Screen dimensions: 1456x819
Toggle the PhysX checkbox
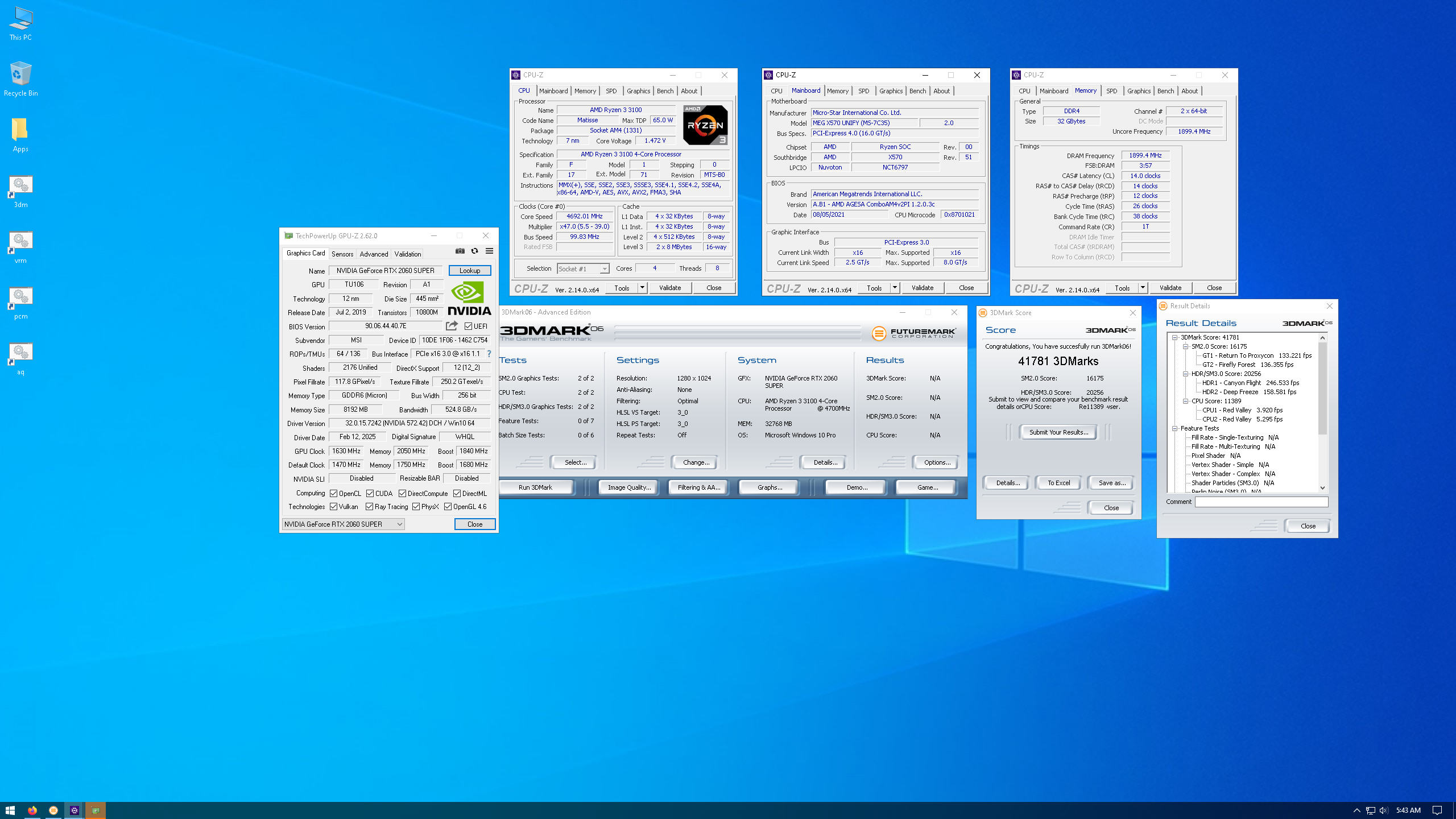click(x=416, y=506)
